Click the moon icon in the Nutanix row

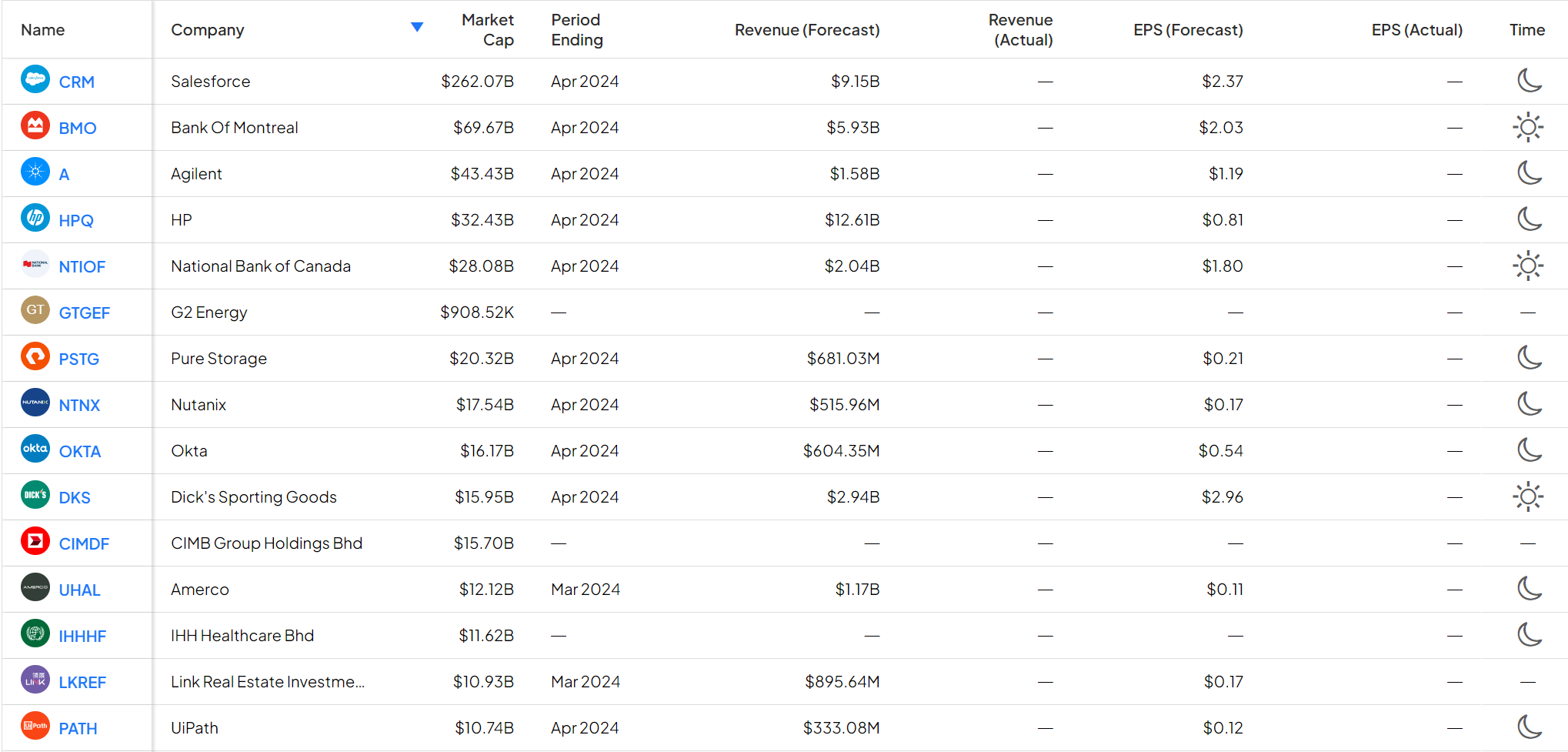1529,403
